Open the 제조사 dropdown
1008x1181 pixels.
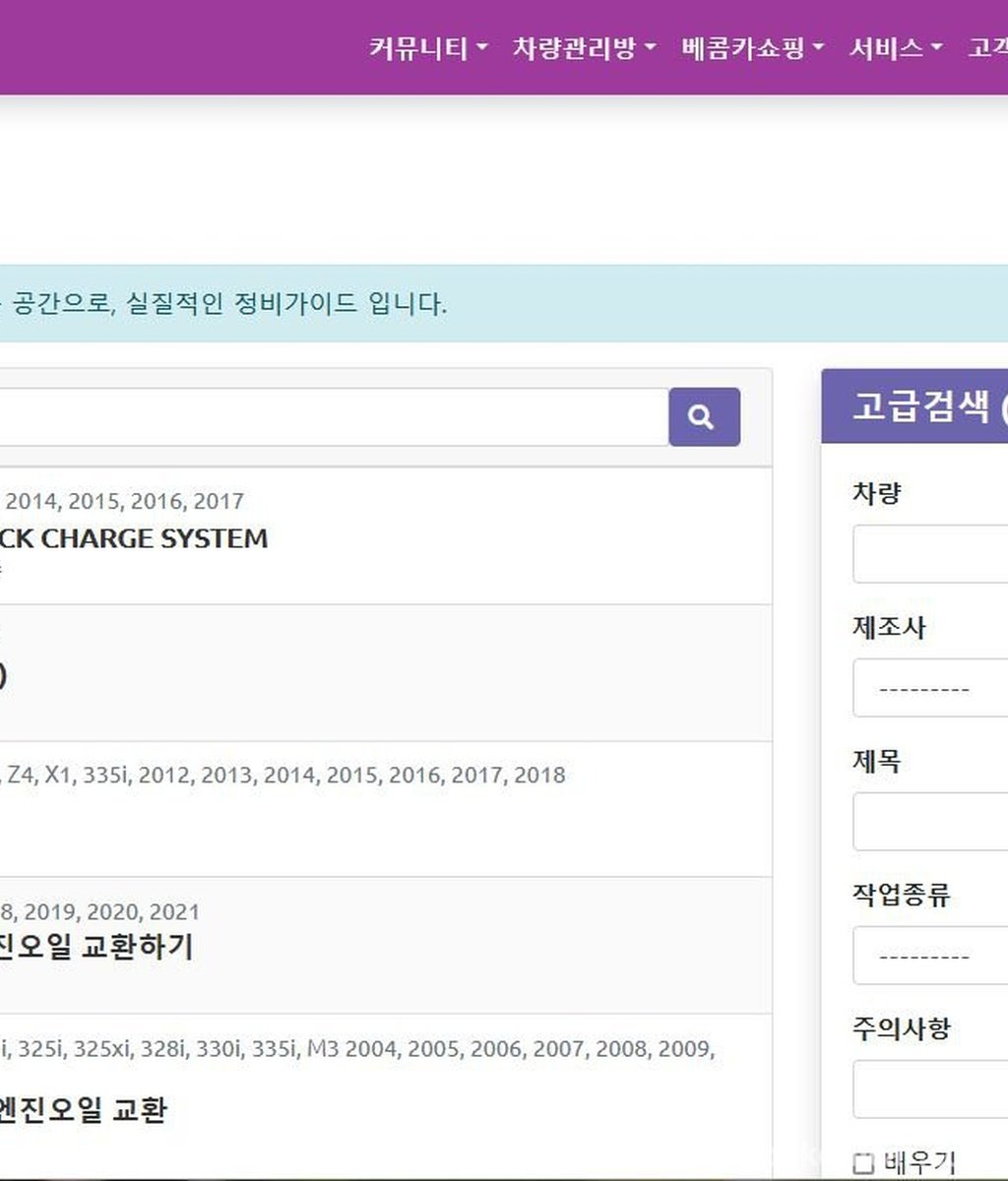coord(930,688)
